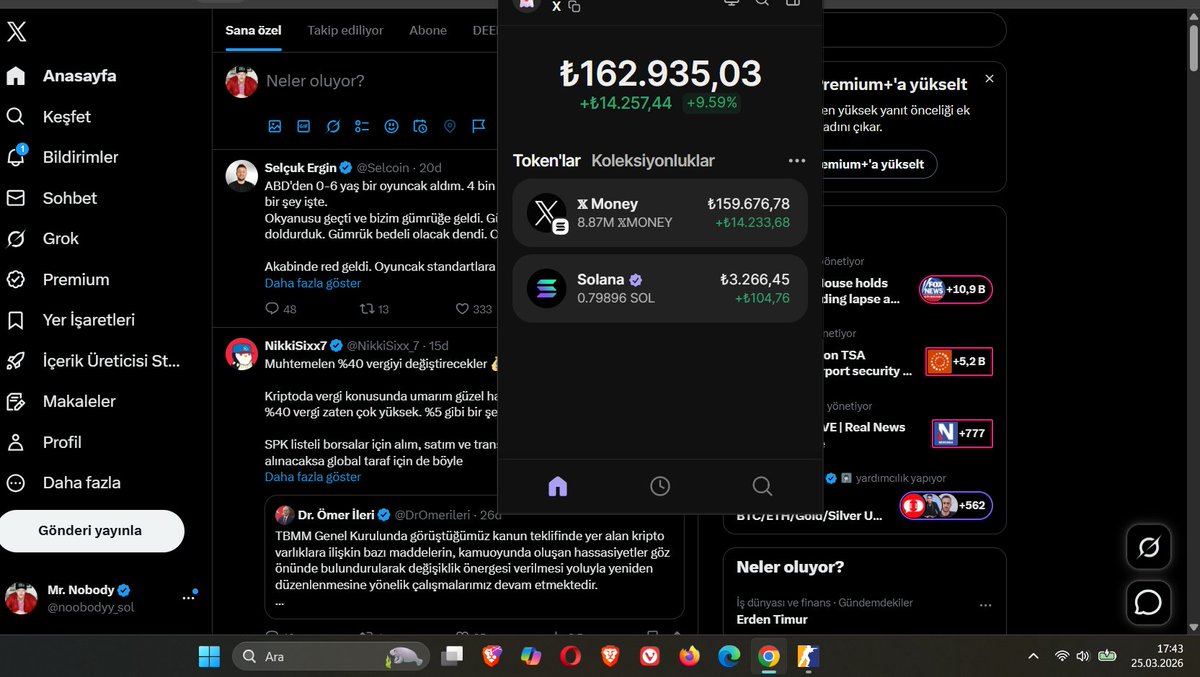Select the home icon in the wallet footer
This screenshot has width=1200, height=677.
coord(557,485)
